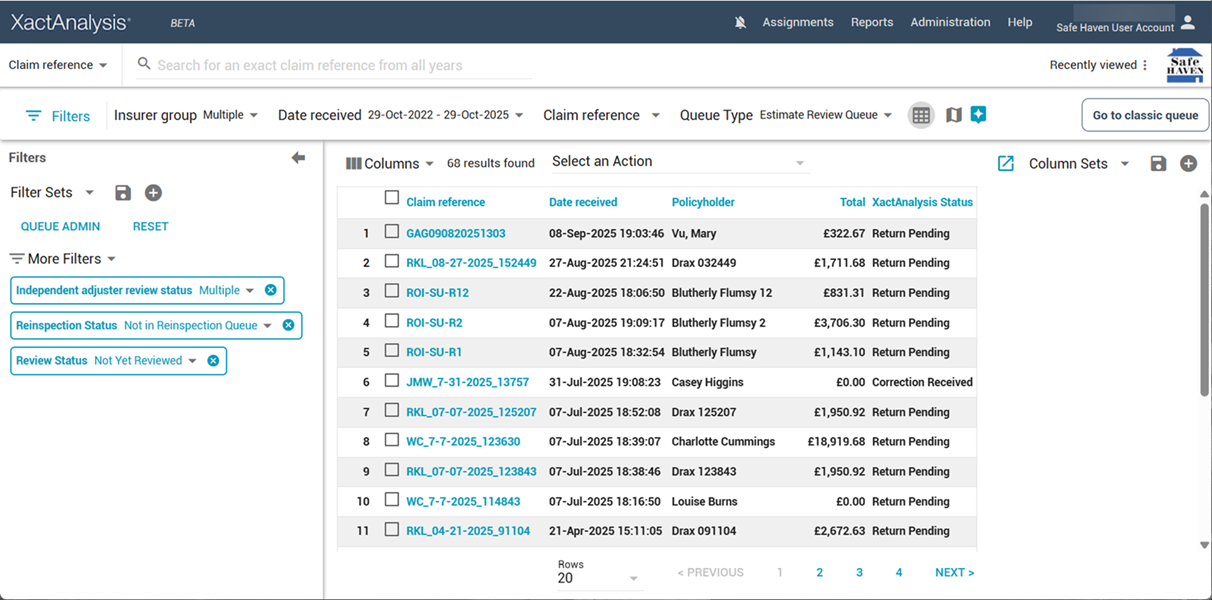The image size is (1212, 600).
Task: Switch to grid view icon
Action: [x=921, y=115]
